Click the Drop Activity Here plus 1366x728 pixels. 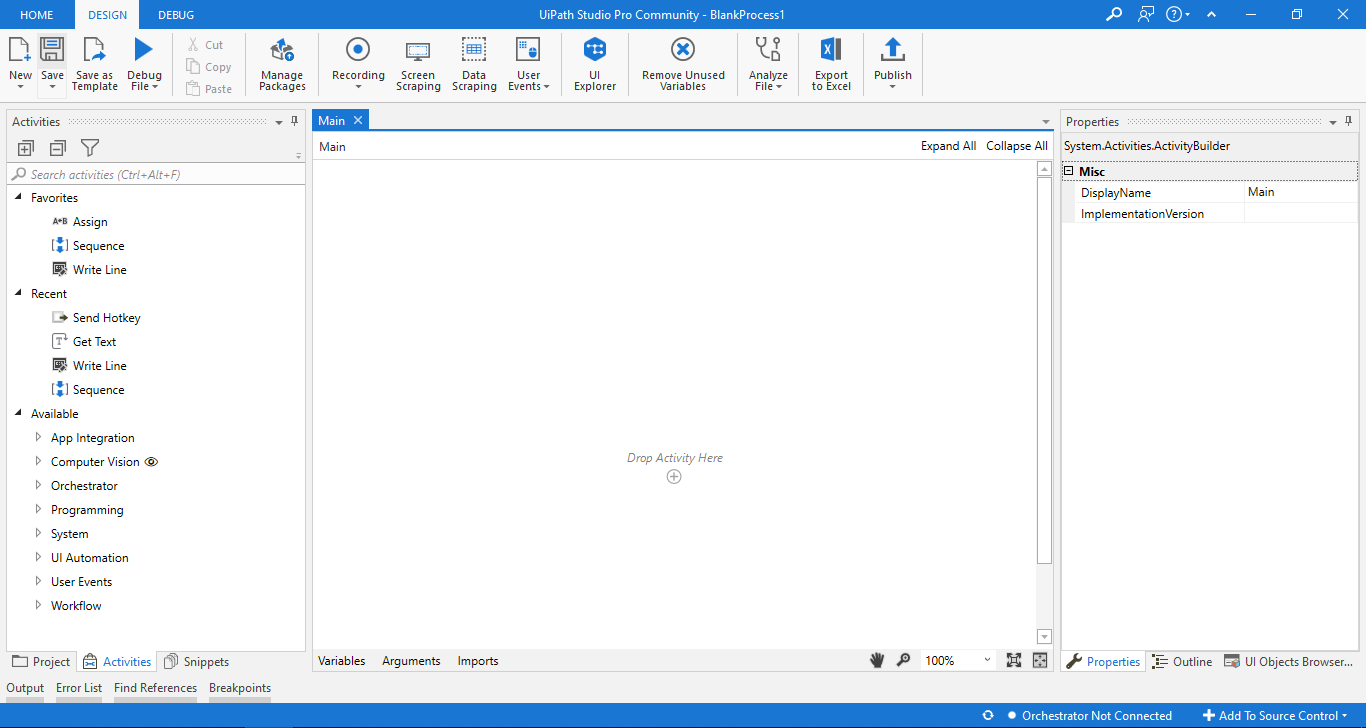pyautogui.click(x=674, y=477)
